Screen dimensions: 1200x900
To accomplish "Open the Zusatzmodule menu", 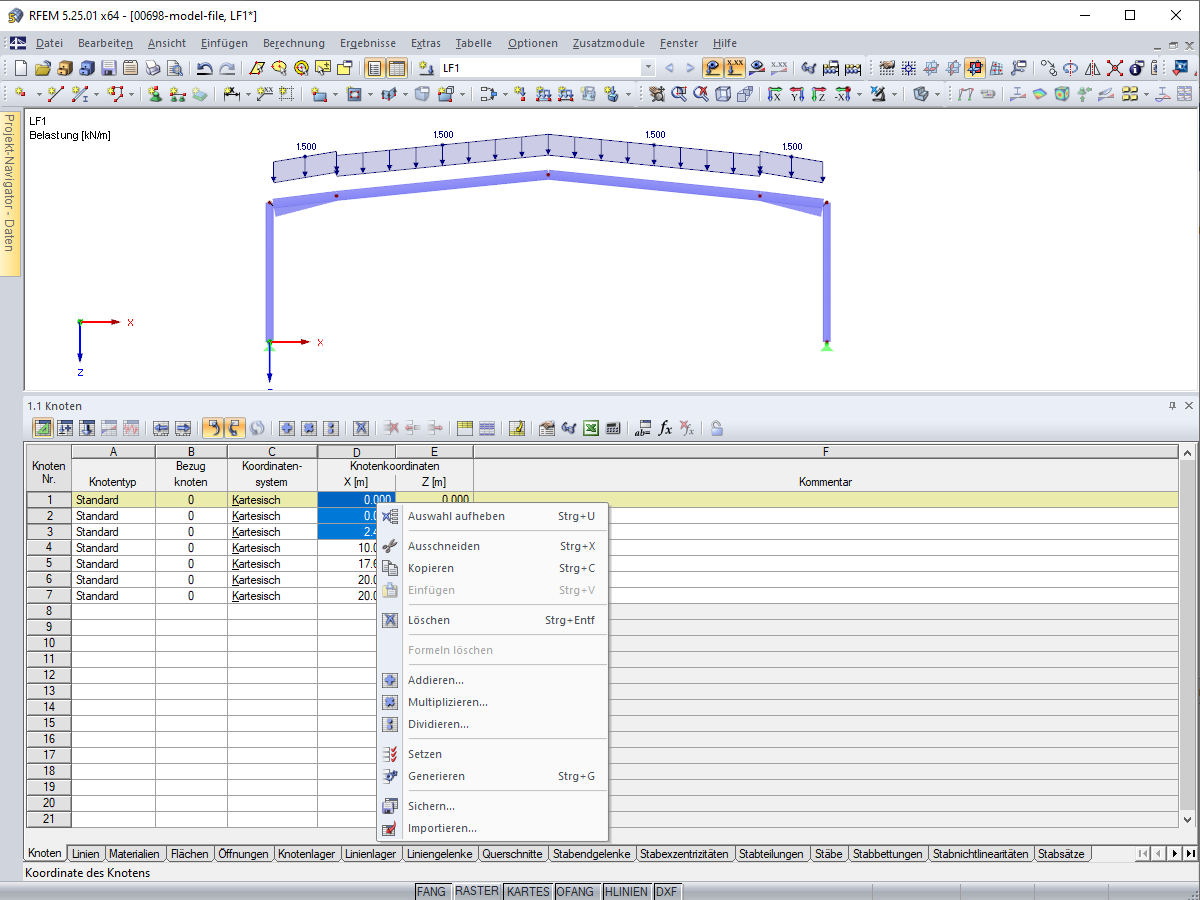I will point(609,43).
